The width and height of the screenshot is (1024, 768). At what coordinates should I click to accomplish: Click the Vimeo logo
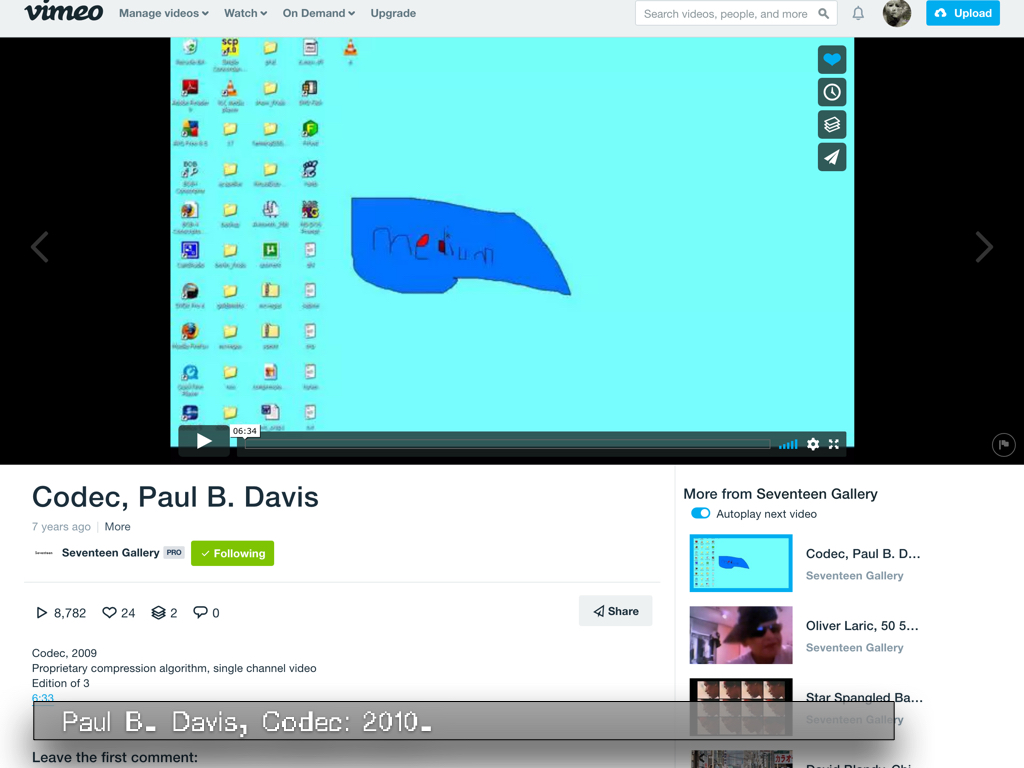click(63, 12)
